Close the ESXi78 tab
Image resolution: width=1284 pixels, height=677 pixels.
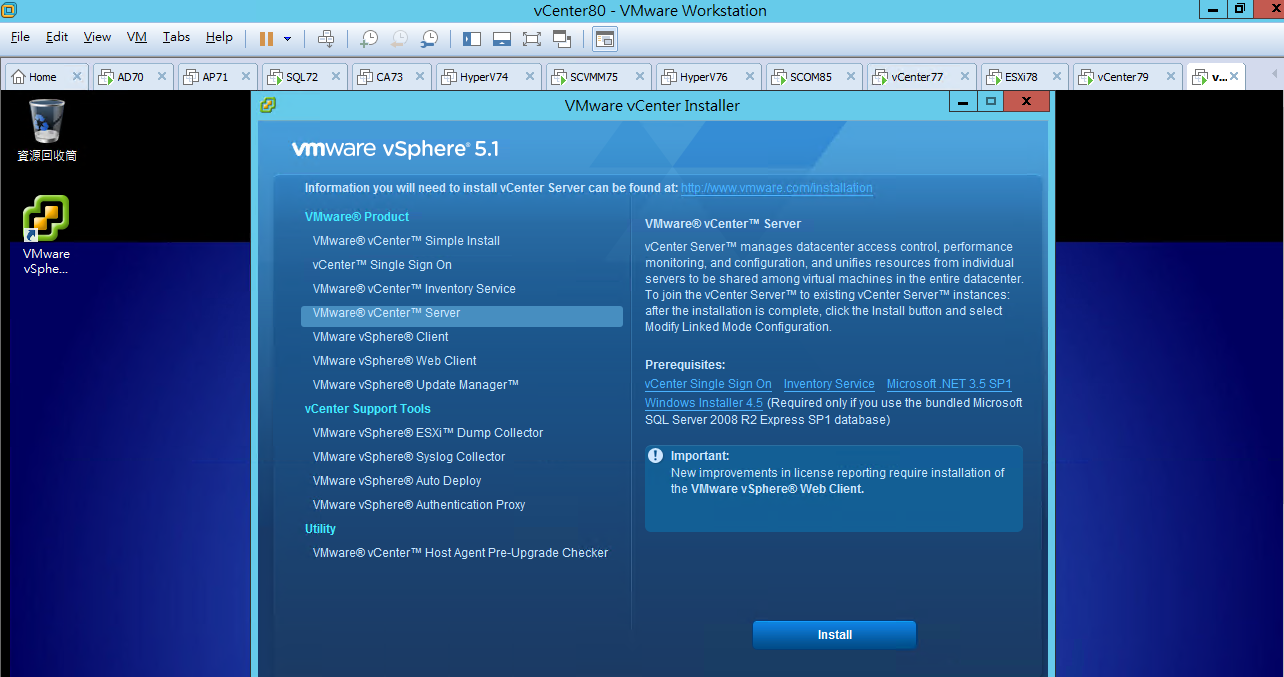[1058, 77]
